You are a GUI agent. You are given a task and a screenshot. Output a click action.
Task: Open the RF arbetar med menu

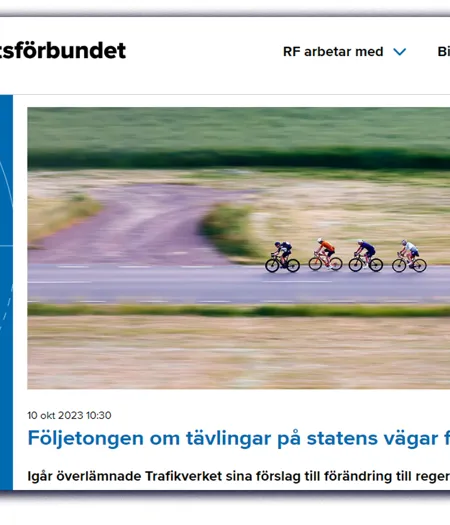point(345,52)
